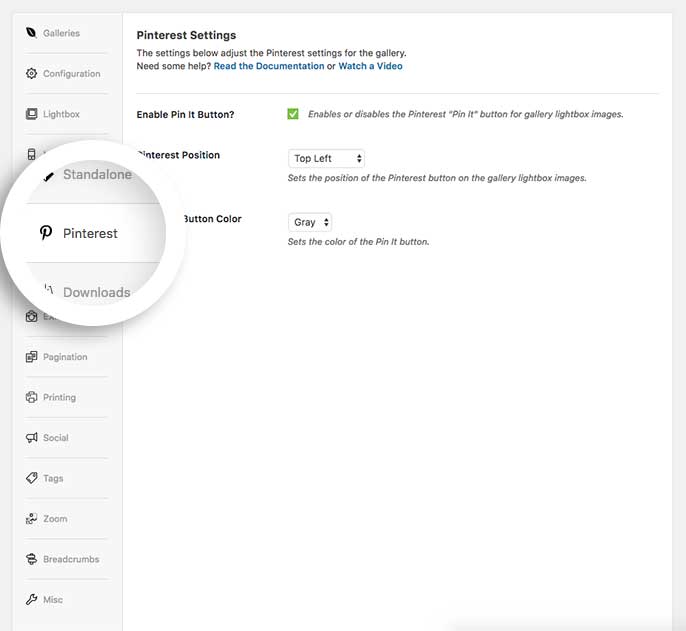Open the Zoom settings tab
This screenshot has width=686, height=631.
point(55,519)
